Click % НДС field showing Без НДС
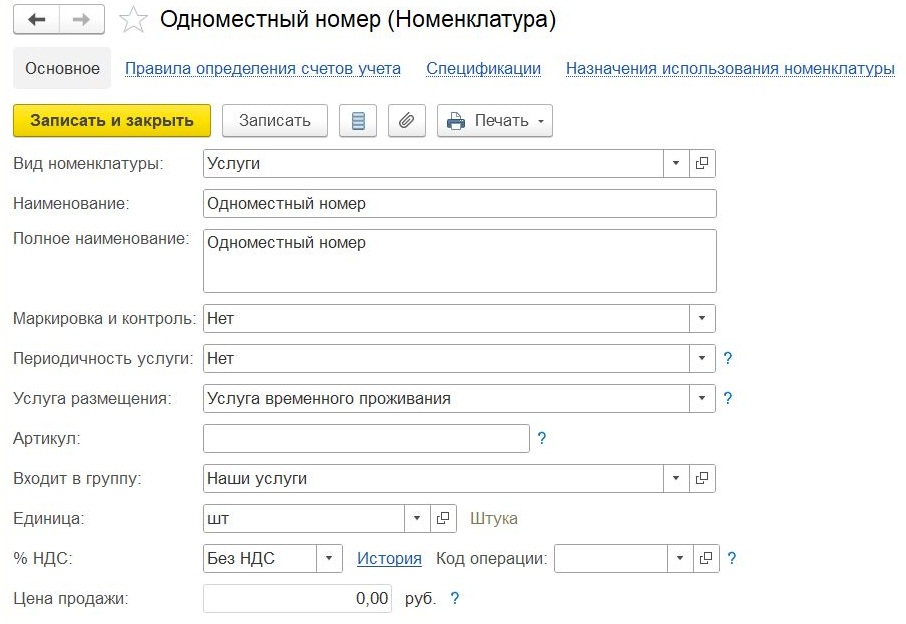 260,558
